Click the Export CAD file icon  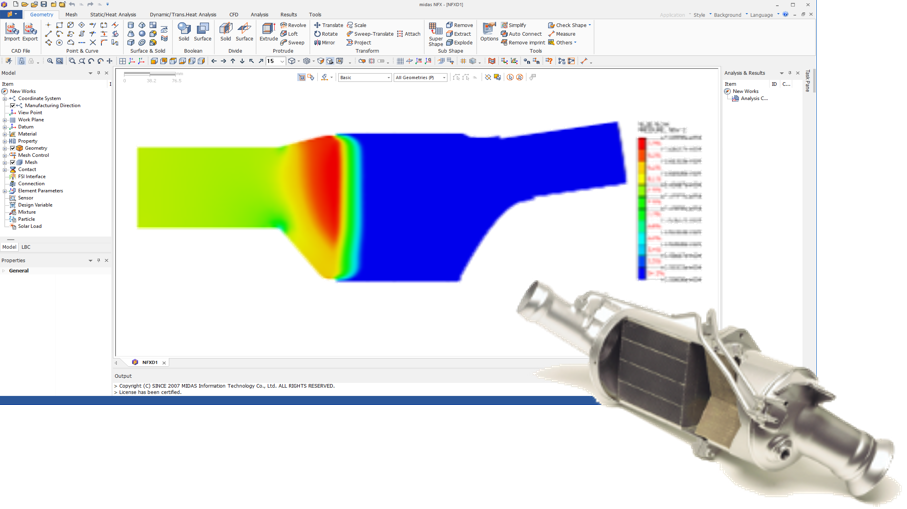click(x=30, y=32)
